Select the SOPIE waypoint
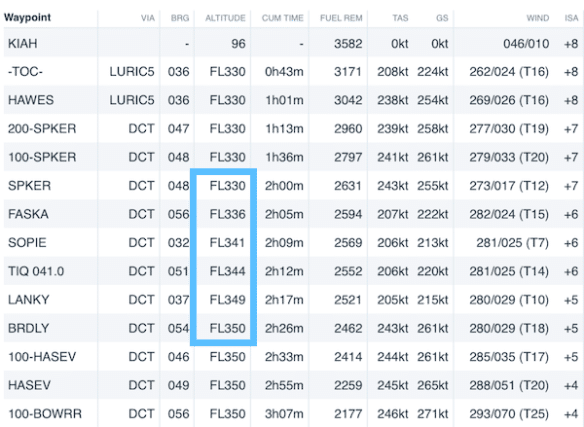The height and width of the screenshot is (427, 584). [27, 243]
